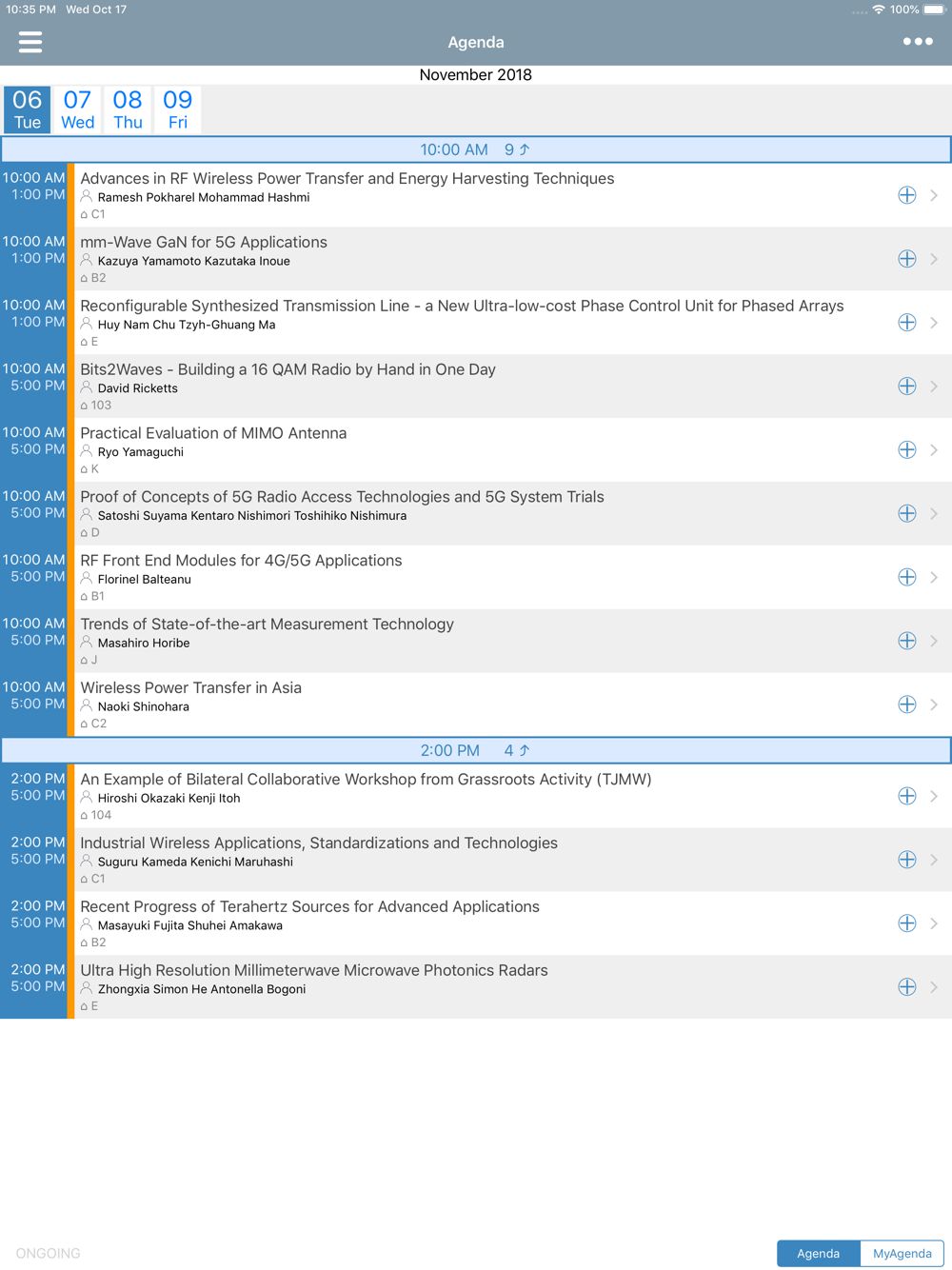Open details chevron for Trends of Measurement Technology

934,642
